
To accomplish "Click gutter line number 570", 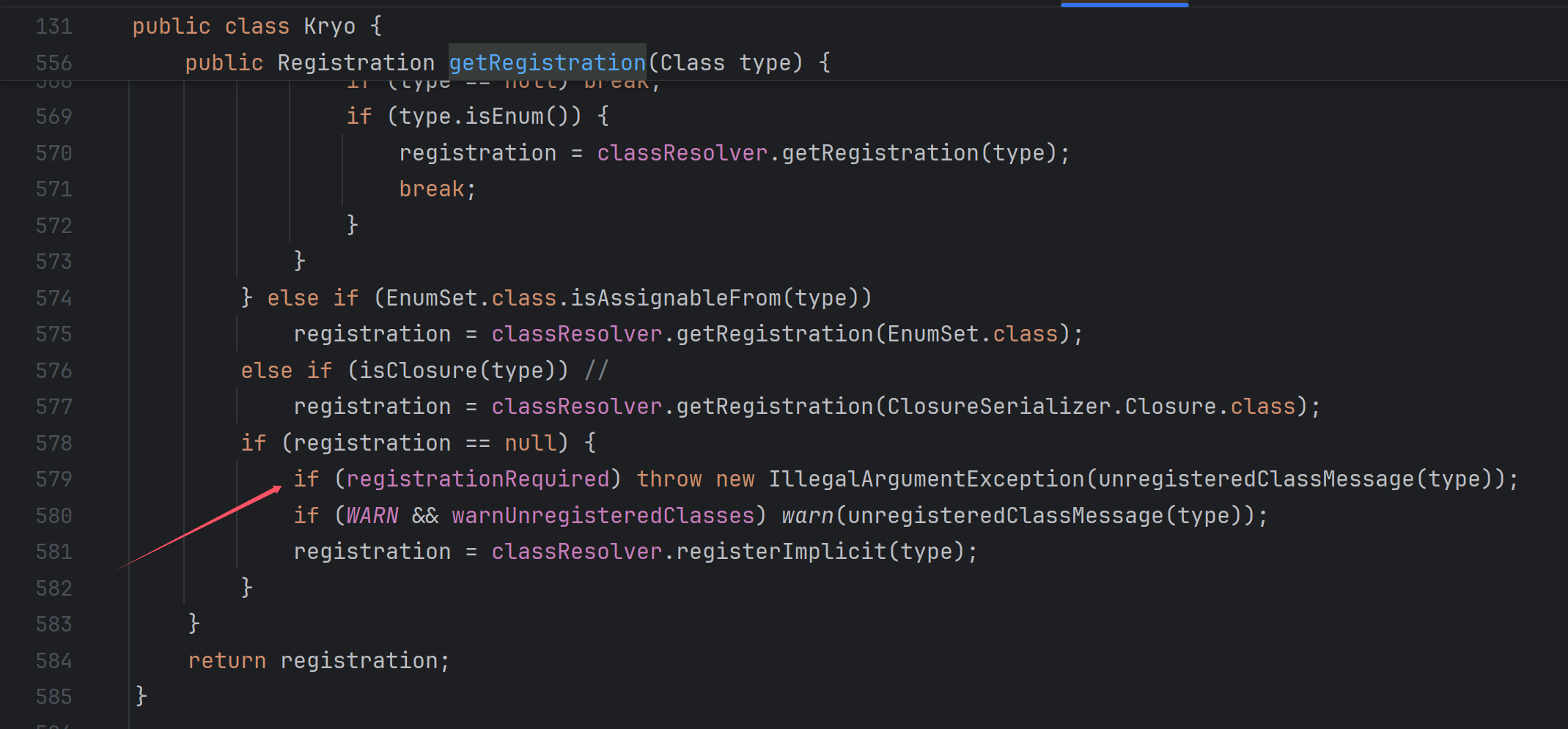I will [54, 153].
